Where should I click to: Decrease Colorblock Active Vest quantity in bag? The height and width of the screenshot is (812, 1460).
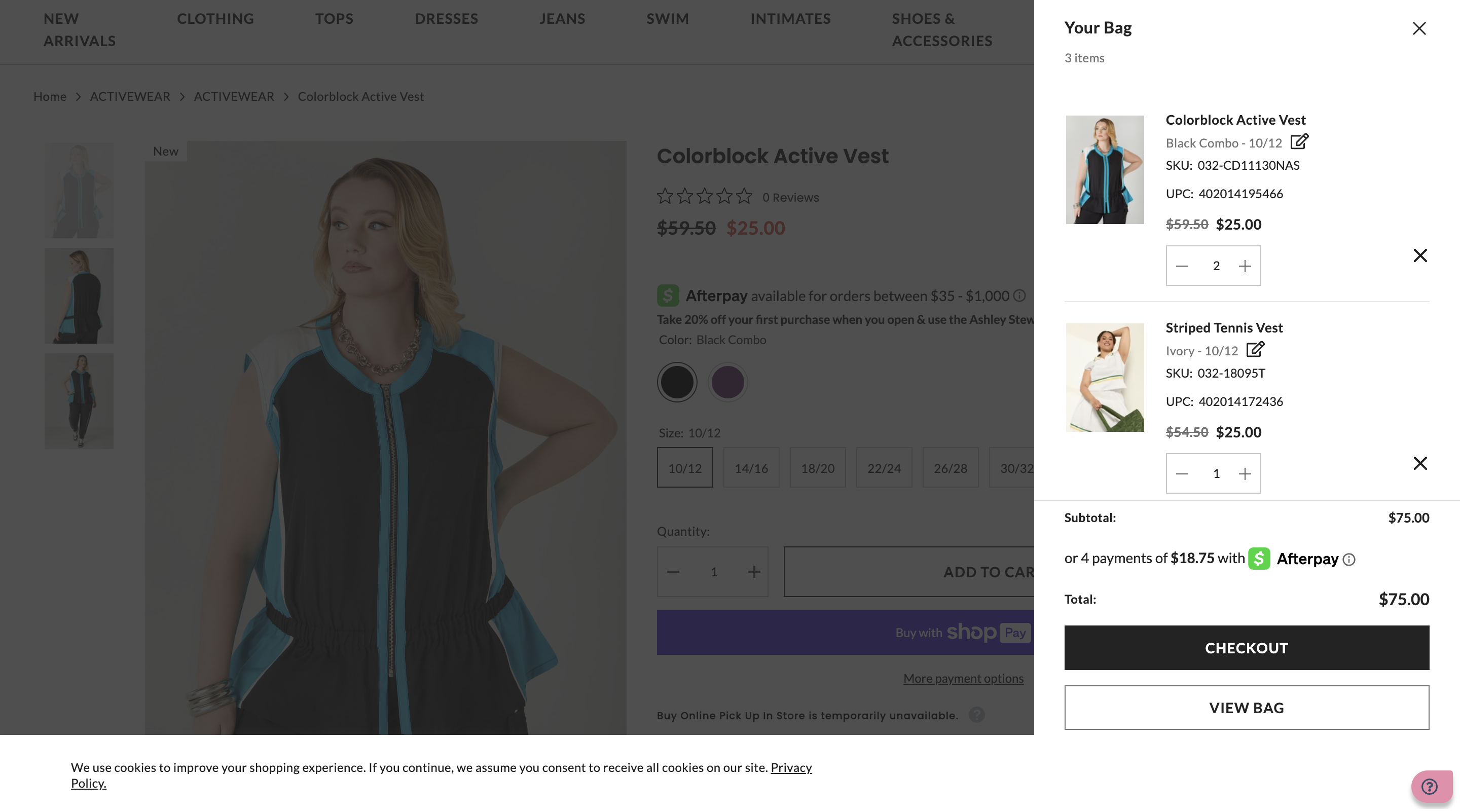click(x=1182, y=266)
